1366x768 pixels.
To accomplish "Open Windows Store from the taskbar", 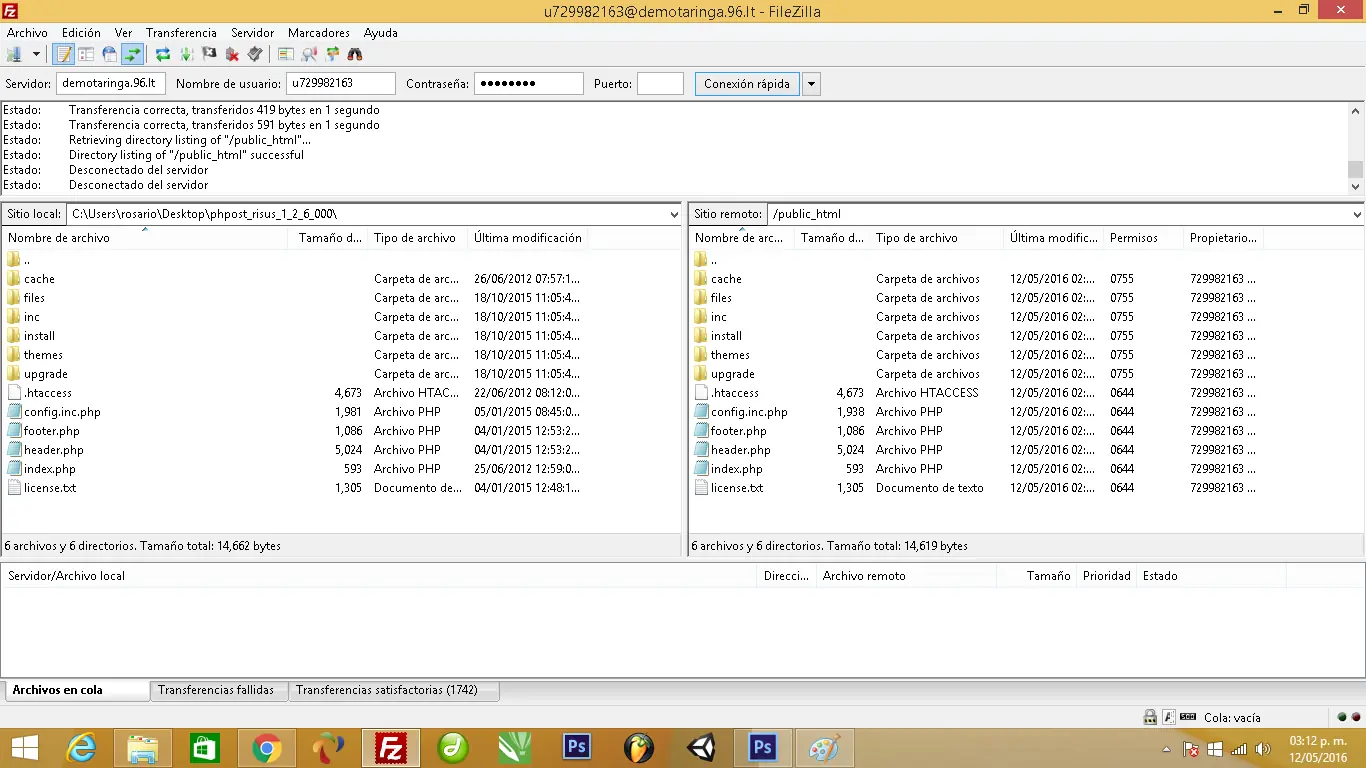I will pos(204,748).
